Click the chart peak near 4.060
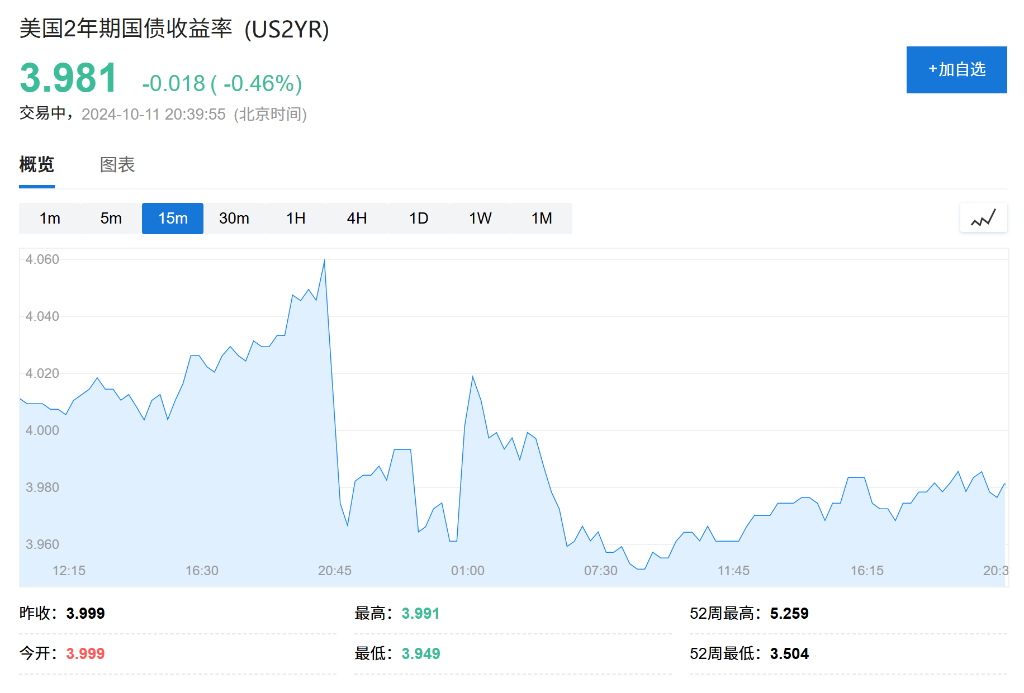Screen dimensions: 1024x693 coord(324,260)
